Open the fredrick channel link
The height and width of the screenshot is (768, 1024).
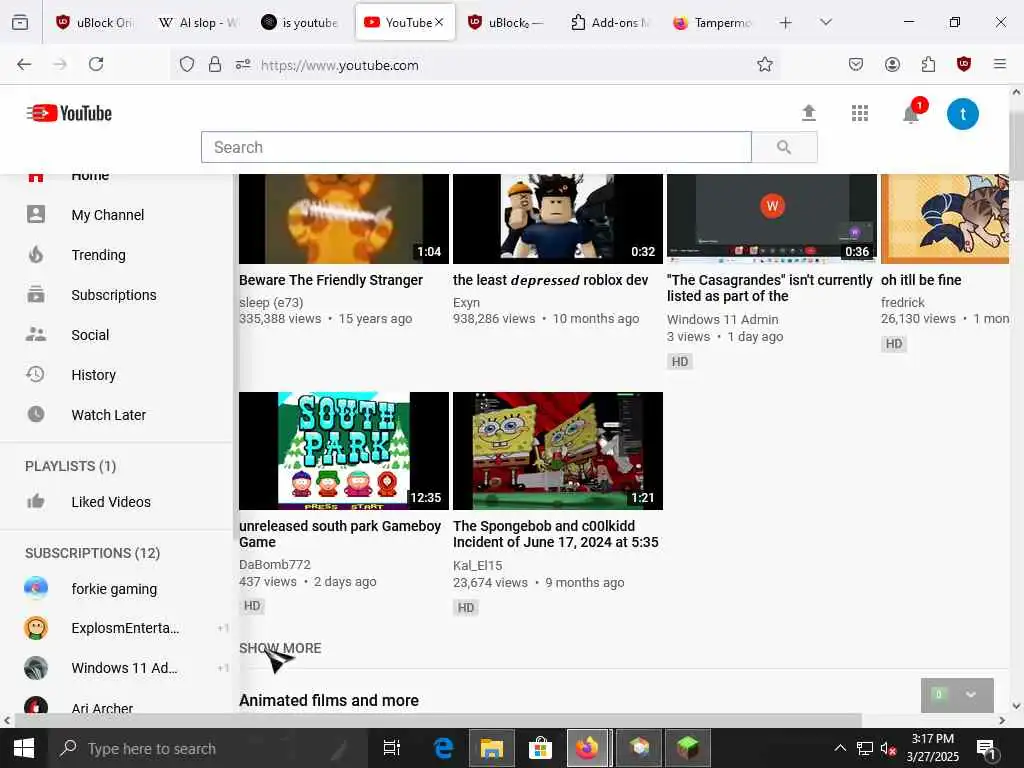(x=903, y=302)
